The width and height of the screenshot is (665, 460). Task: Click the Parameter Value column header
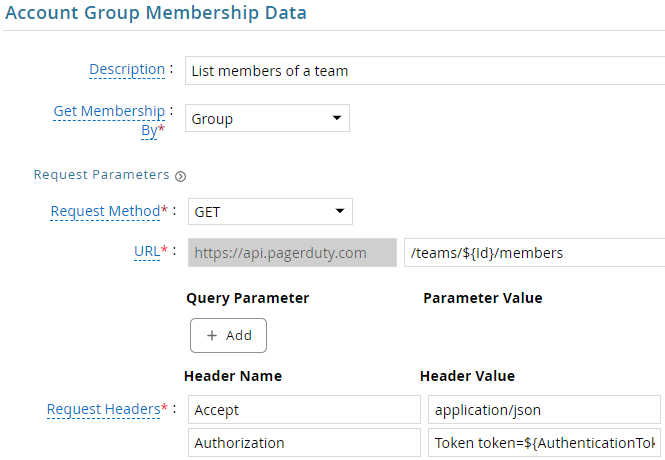pyautogui.click(x=483, y=298)
